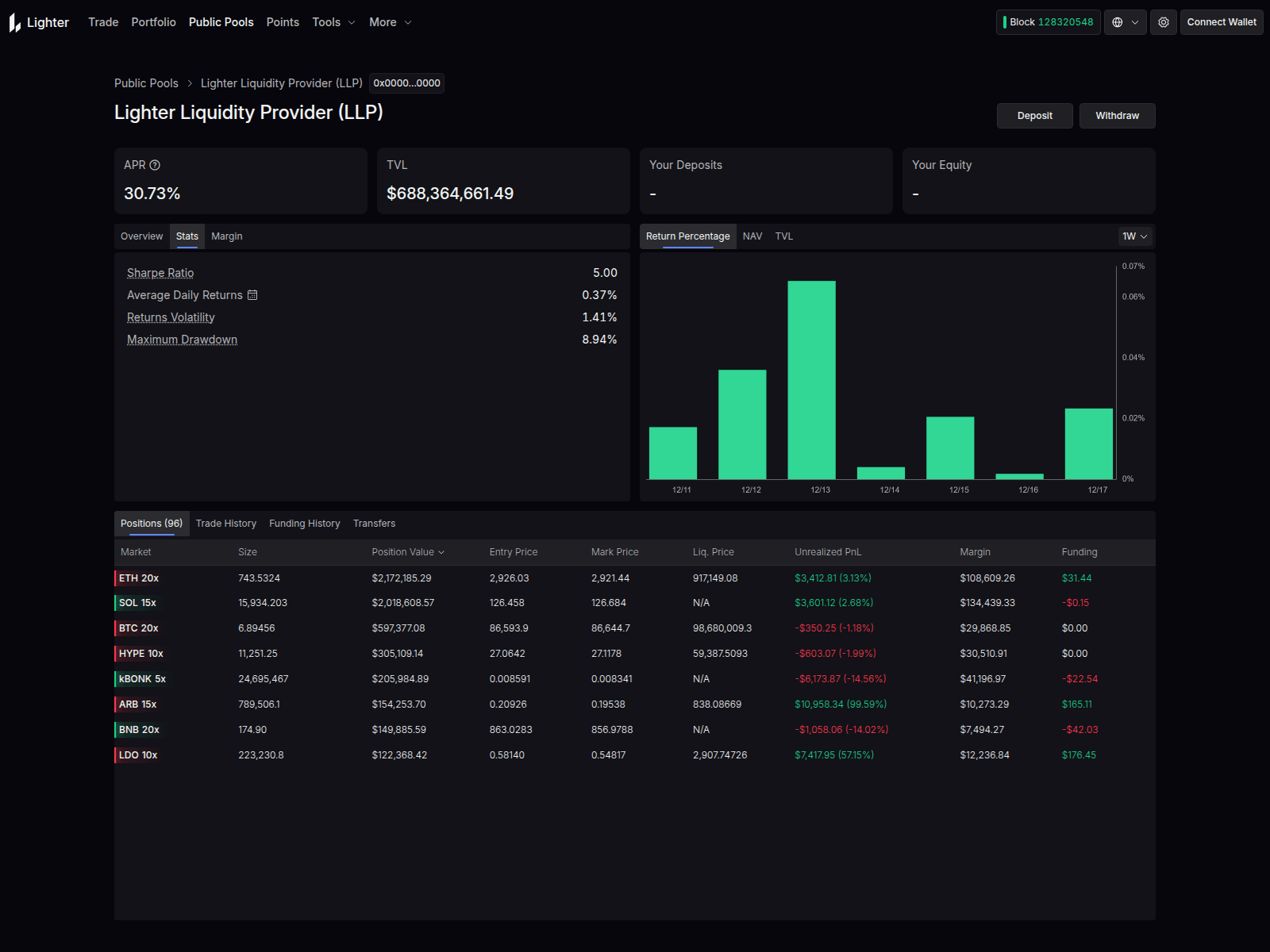
Task: Click the Deposit button
Action: point(1035,116)
